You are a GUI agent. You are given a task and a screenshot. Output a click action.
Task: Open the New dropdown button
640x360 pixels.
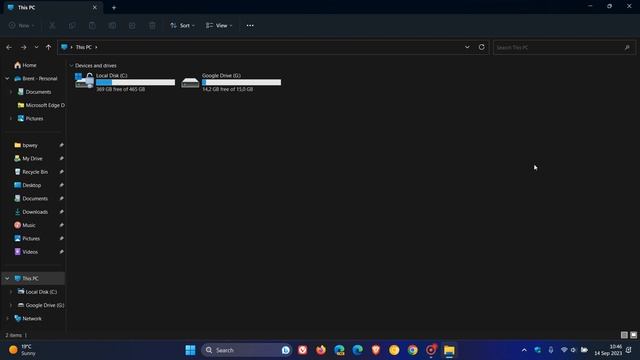click(x=22, y=26)
